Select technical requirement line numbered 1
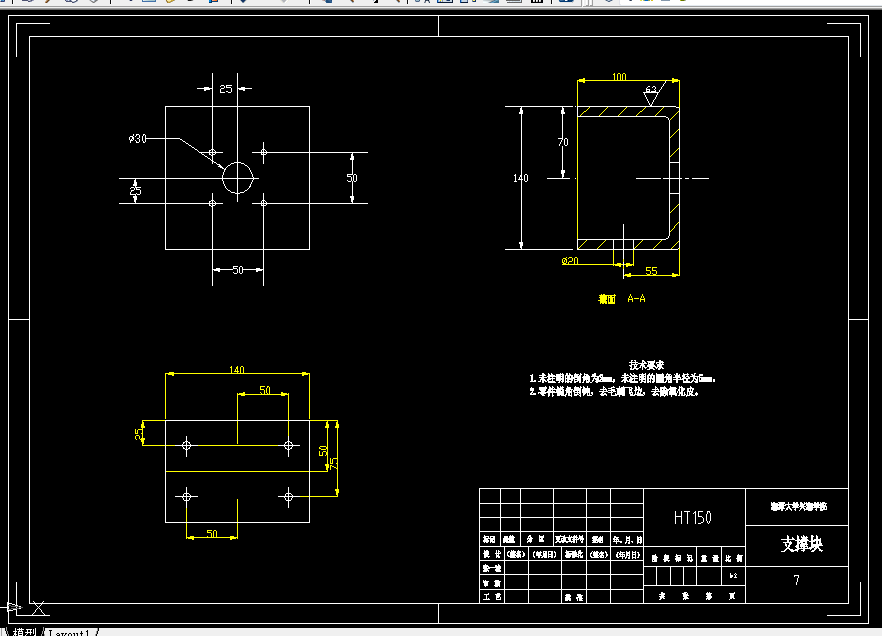Image resolution: width=882 pixels, height=636 pixels. pyautogui.click(x=623, y=378)
